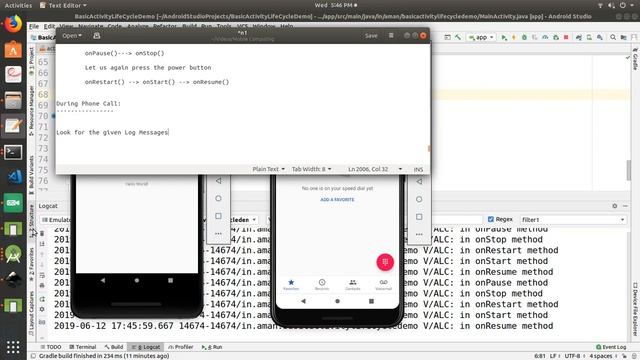Click right emulator Overview square in side toolbar
640x360 pixels.
click(419, 217)
